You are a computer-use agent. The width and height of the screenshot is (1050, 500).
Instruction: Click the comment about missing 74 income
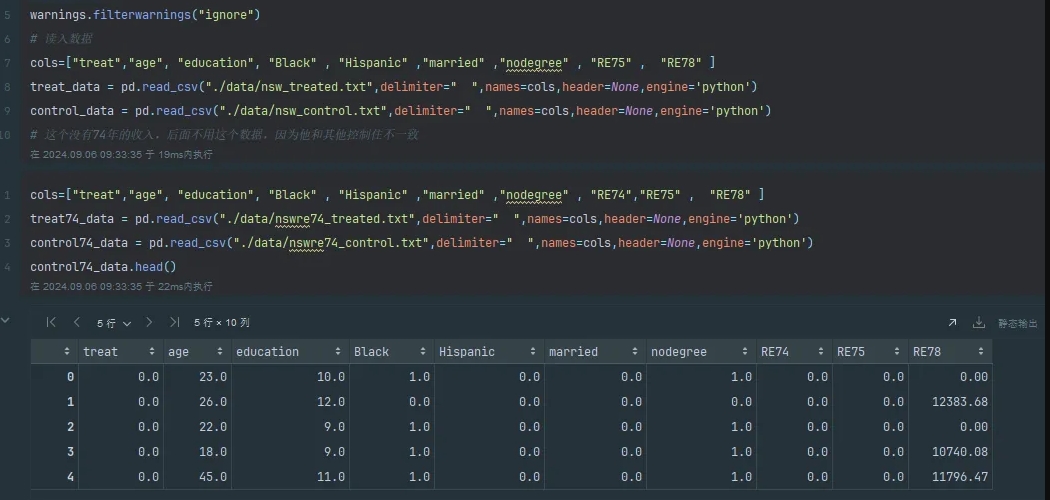(224, 135)
